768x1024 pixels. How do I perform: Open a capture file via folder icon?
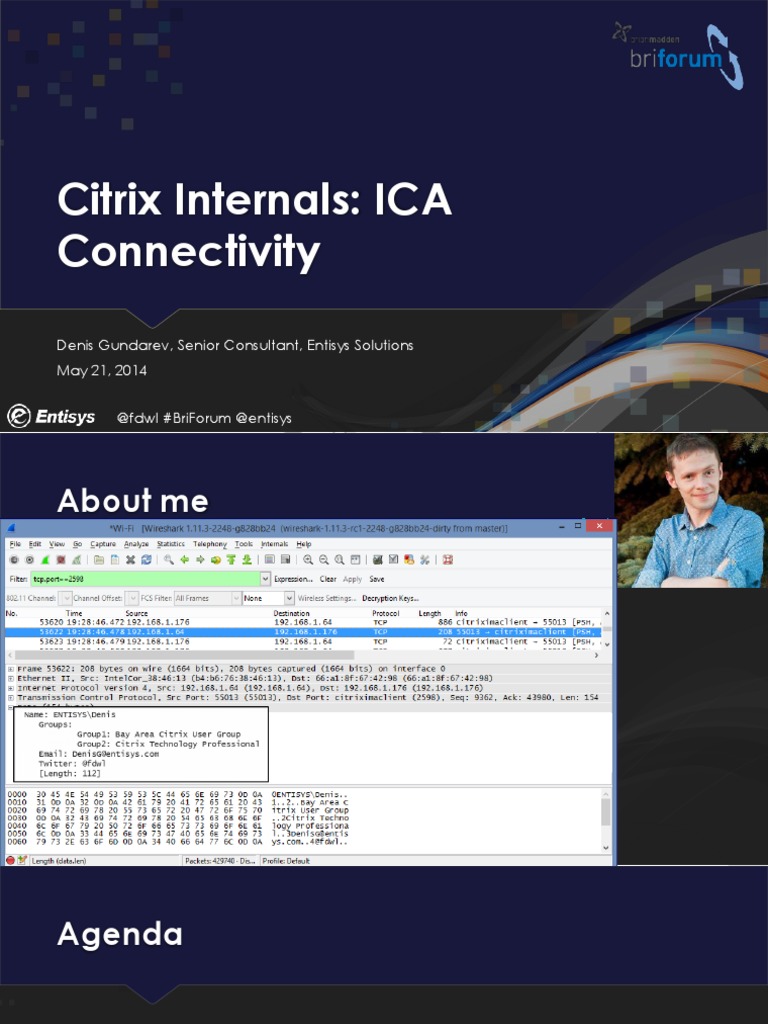coord(99,560)
